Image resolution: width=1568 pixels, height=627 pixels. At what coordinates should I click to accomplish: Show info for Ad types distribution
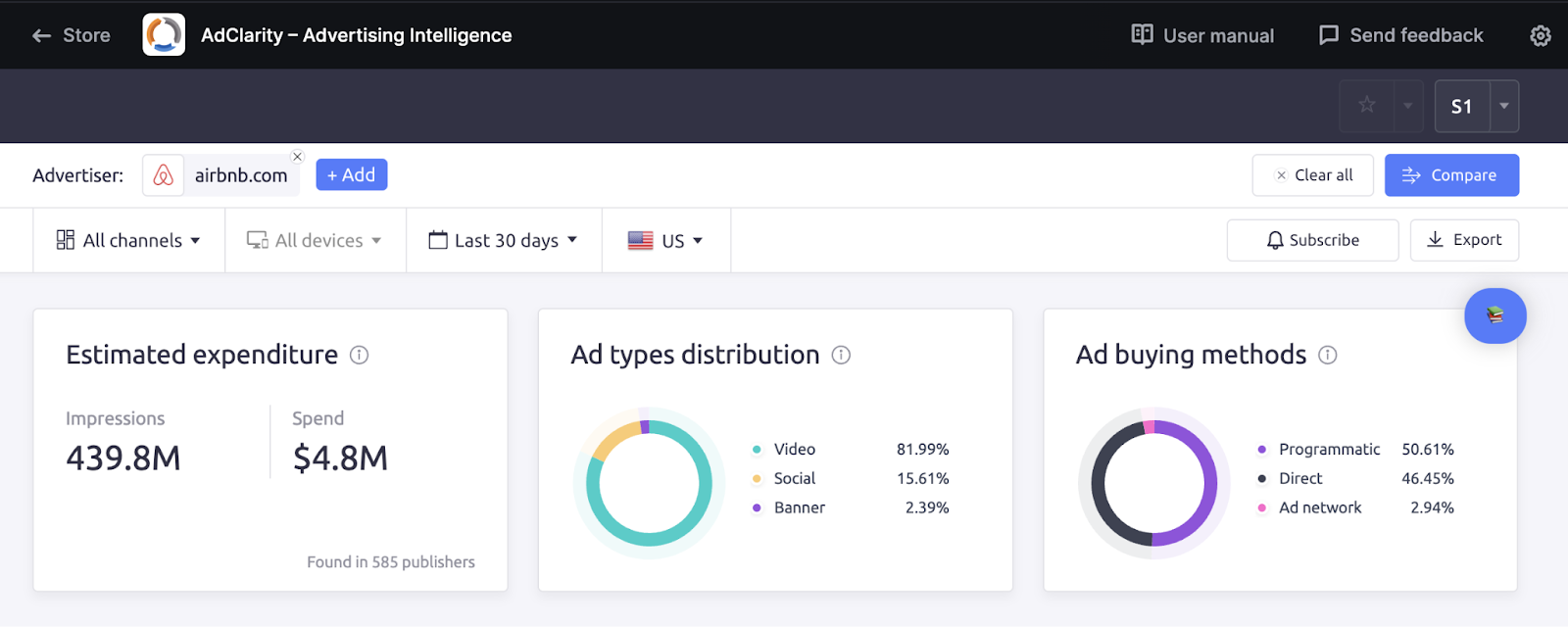841,355
